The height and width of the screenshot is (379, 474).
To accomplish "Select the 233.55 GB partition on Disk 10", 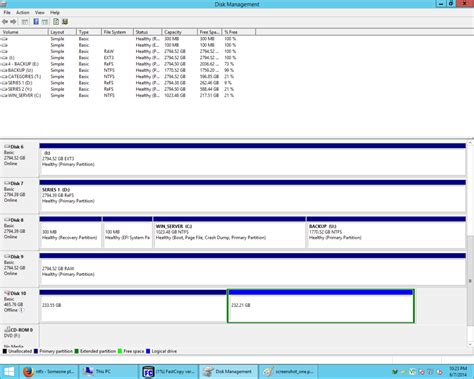I will [x=133, y=306].
